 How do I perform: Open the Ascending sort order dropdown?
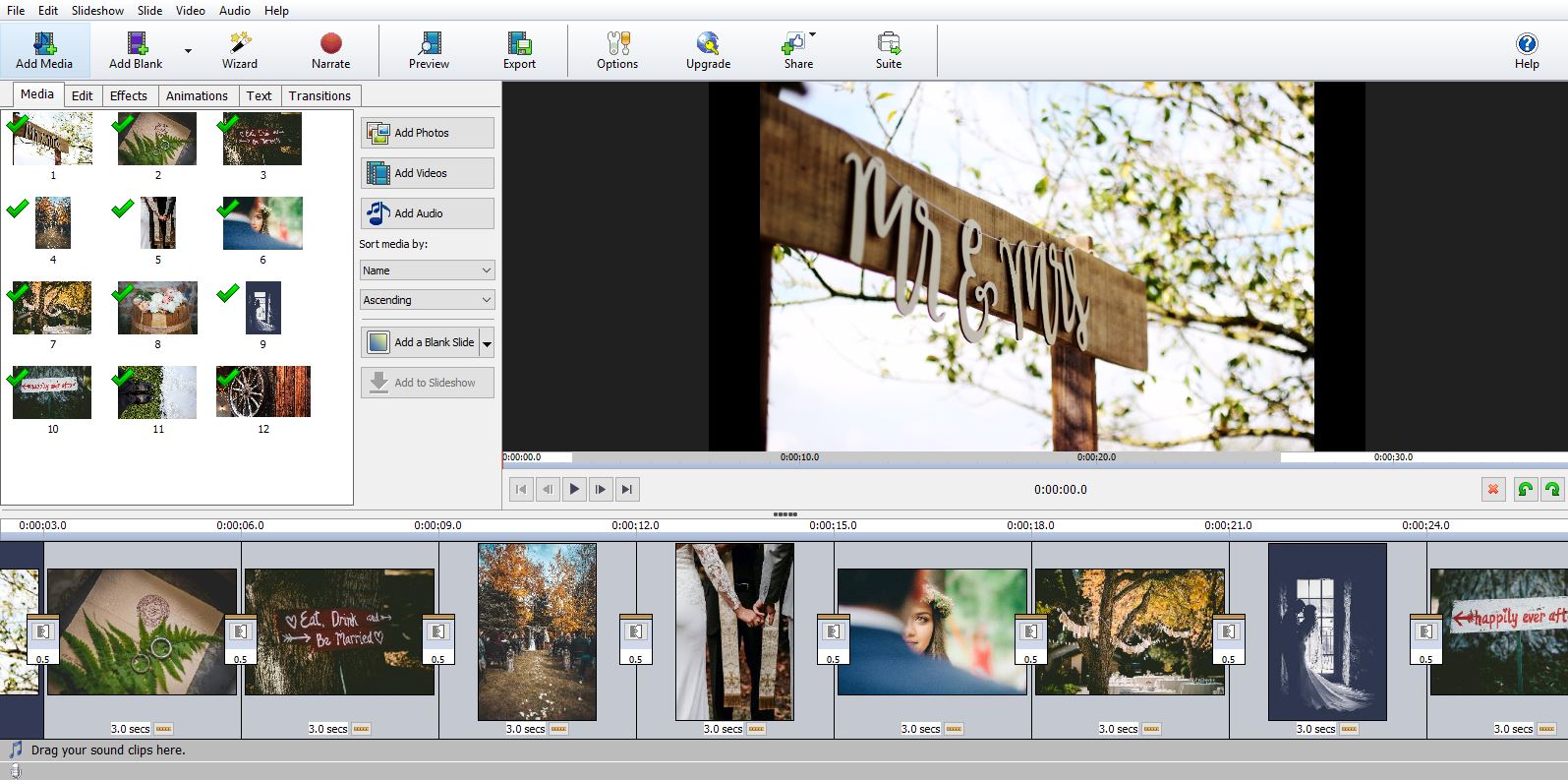click(427, 300)
